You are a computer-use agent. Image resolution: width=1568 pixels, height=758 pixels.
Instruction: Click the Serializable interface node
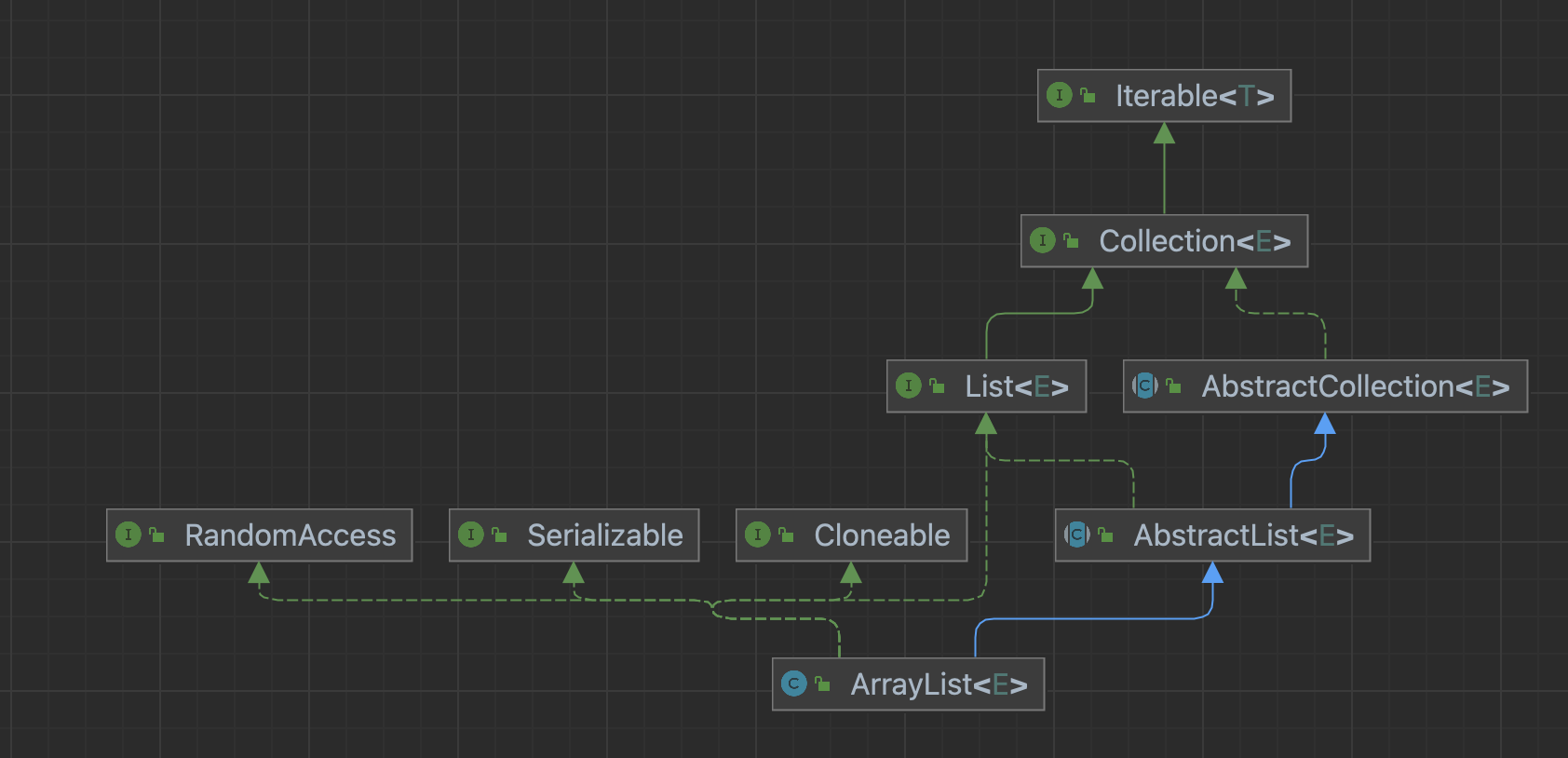pyautogui.click(x=574, y=535)
